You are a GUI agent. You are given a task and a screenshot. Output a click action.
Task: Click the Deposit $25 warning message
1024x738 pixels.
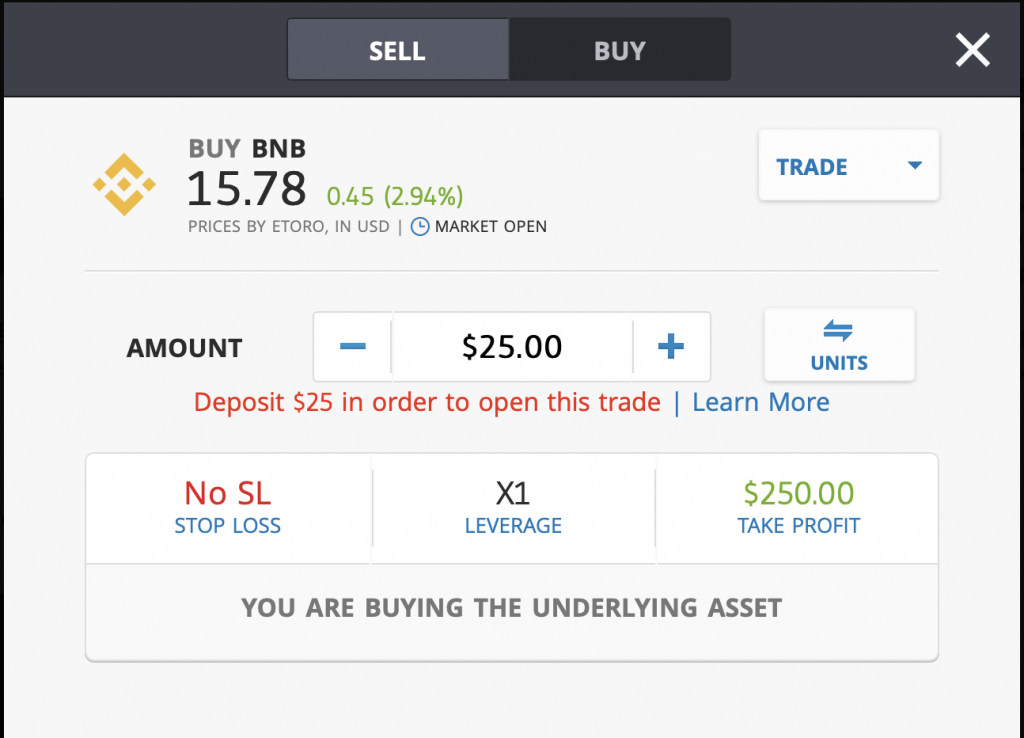tap(427, 402)
